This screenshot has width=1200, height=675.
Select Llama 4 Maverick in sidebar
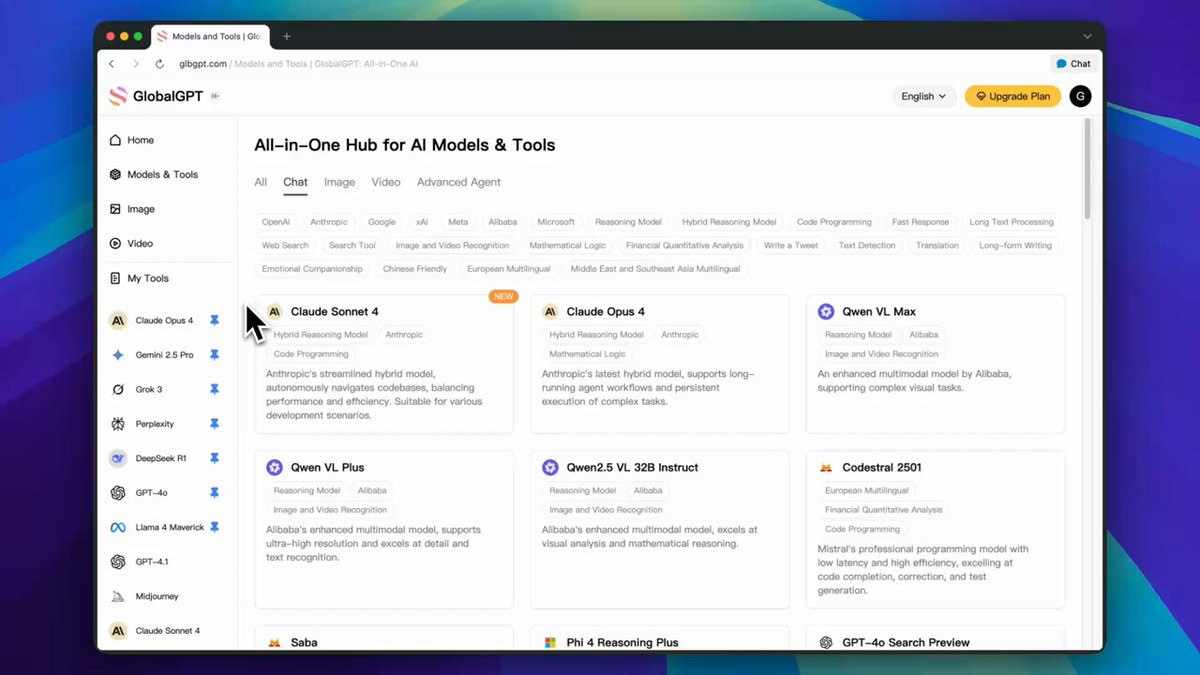coord(169,527)
